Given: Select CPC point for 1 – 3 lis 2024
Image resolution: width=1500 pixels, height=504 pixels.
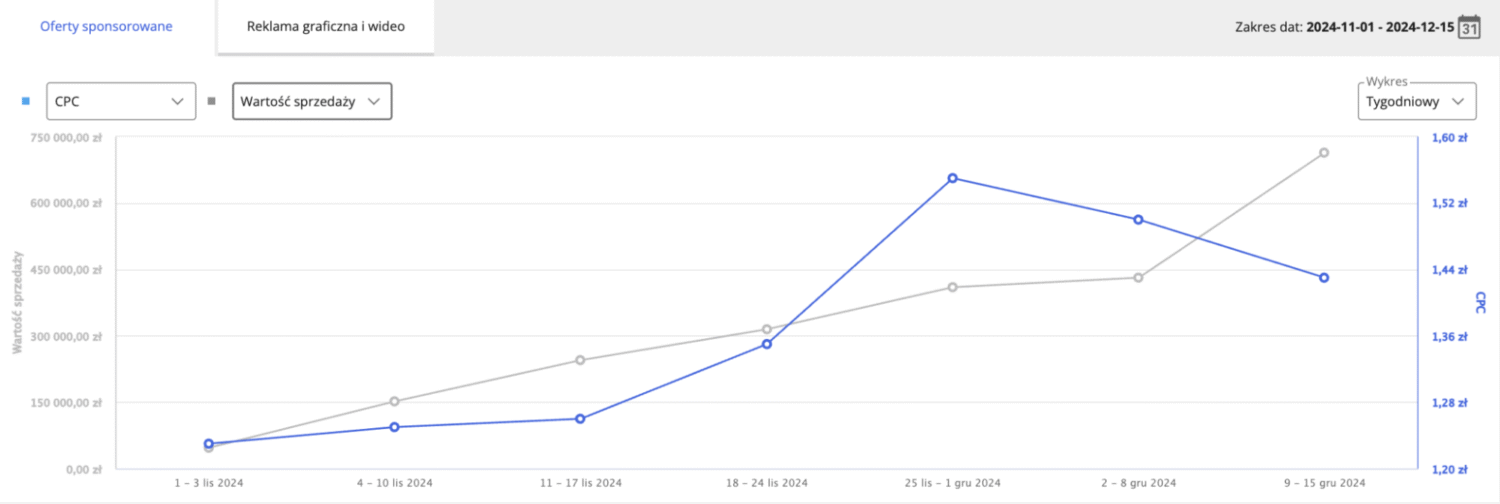Looking at the screenshot, I should pos(208,443).
